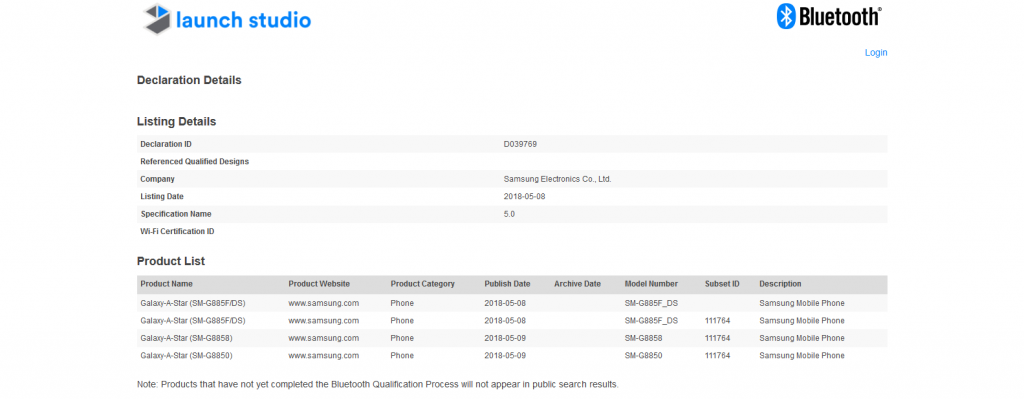Click Phone category in the SM-G8850 row
1024x399 pixels.
(402, 356)
